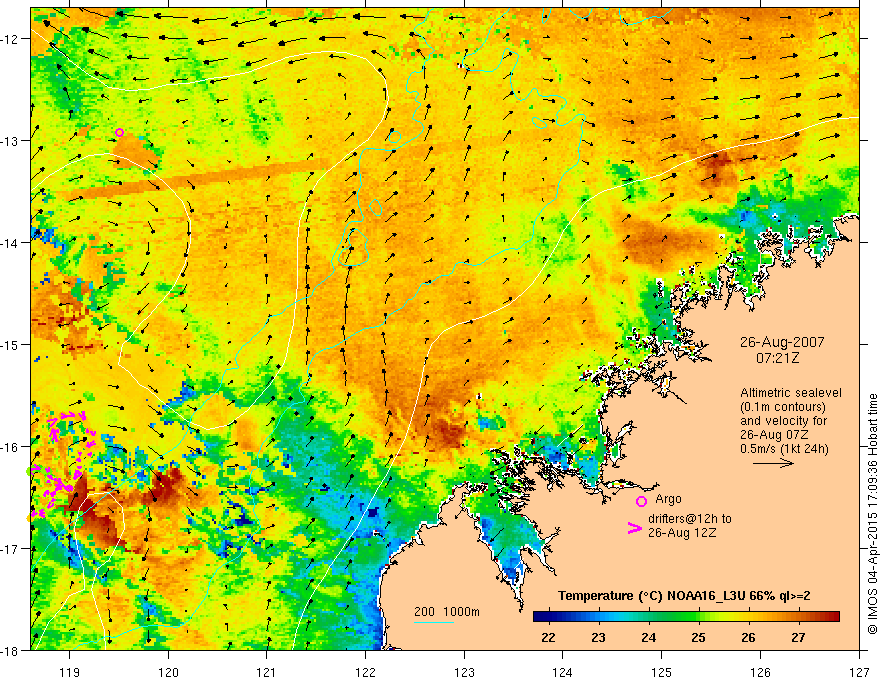Click the cyan isobath sample line in legend

click(x=434, y=622)
